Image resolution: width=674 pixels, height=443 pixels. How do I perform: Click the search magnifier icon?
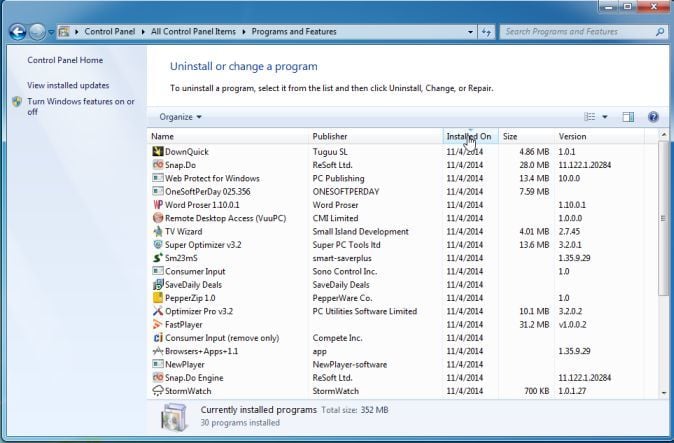(660, 32)
